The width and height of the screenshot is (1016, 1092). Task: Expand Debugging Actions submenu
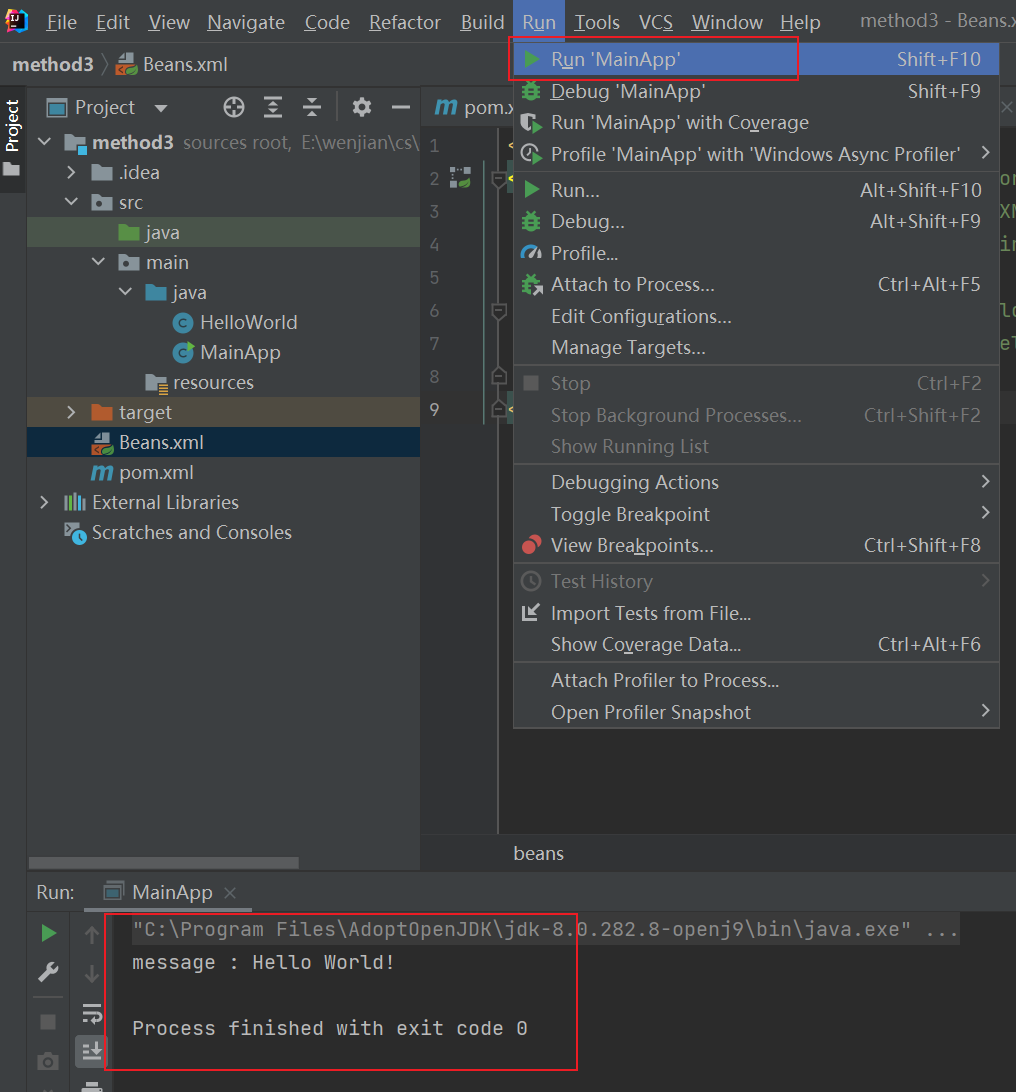tap(756, 482)
